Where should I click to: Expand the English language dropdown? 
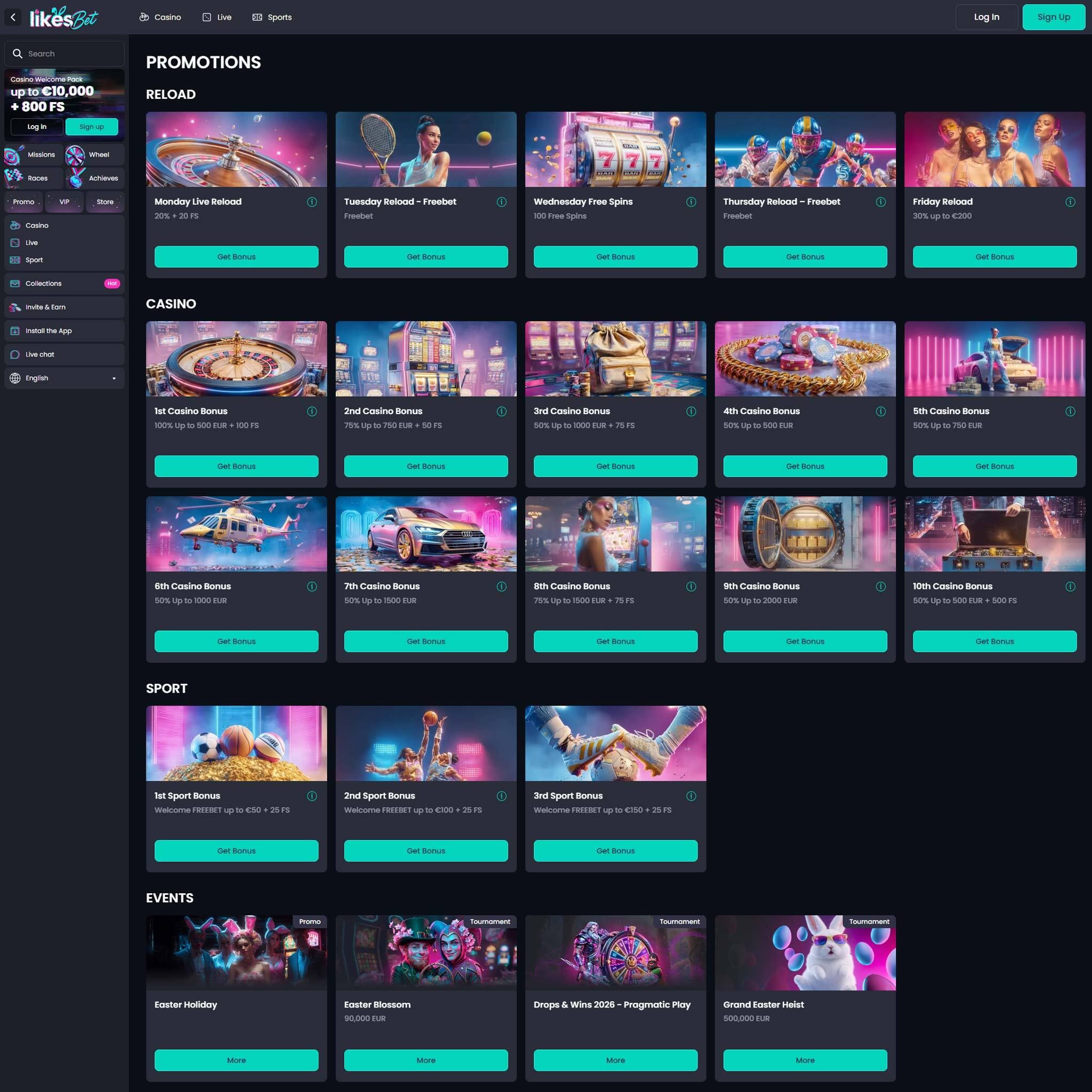coord(64,378)
